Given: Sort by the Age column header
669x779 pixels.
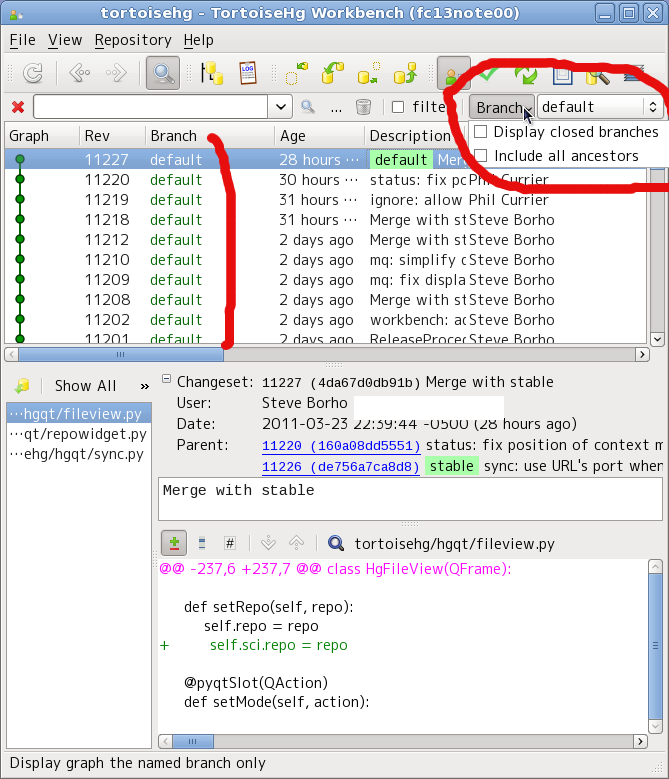Looking at the screenshot, I should pyautogui.click(x=319, y=136).
